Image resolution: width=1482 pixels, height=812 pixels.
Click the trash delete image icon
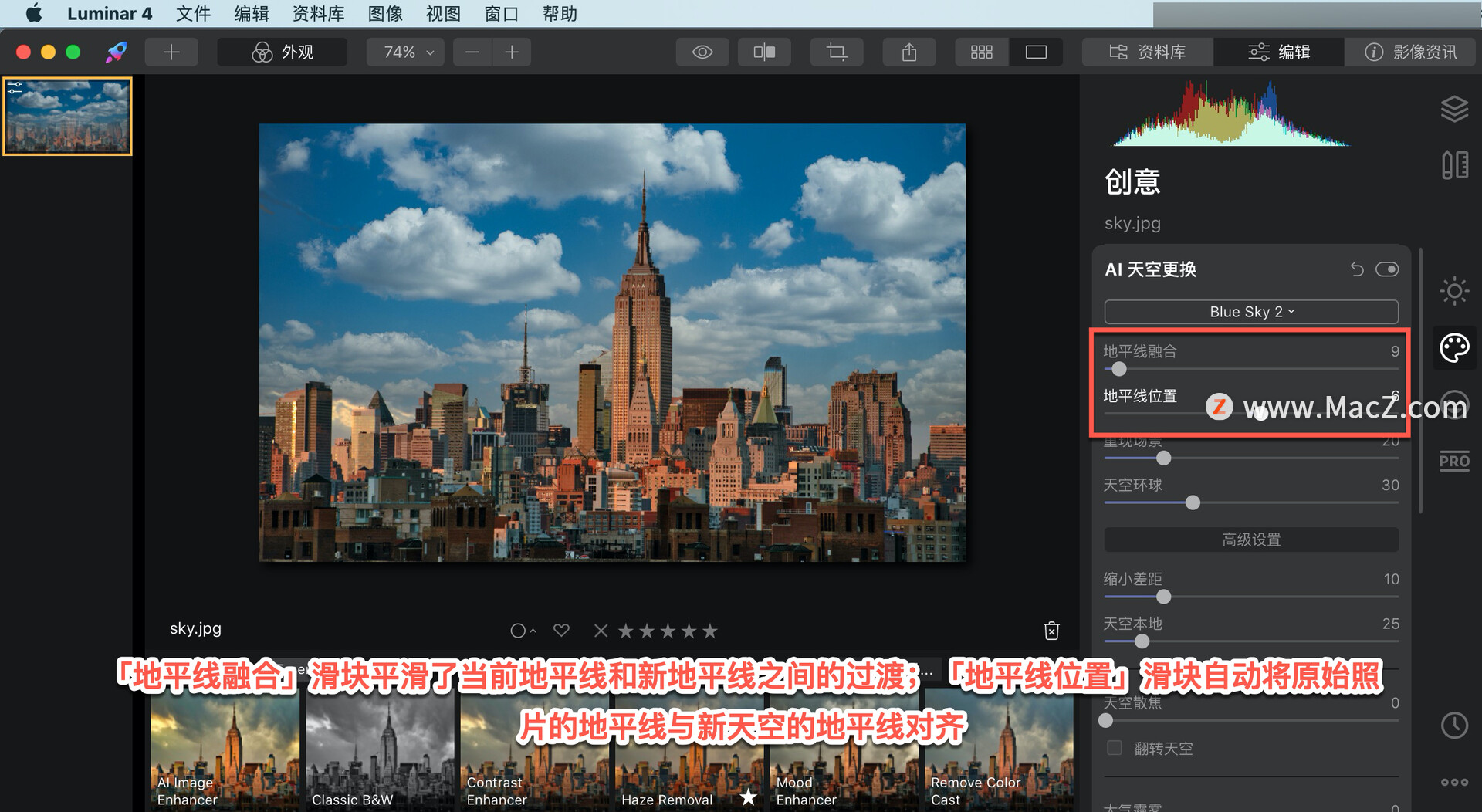pyautogui.click(x=1051, y=631)
